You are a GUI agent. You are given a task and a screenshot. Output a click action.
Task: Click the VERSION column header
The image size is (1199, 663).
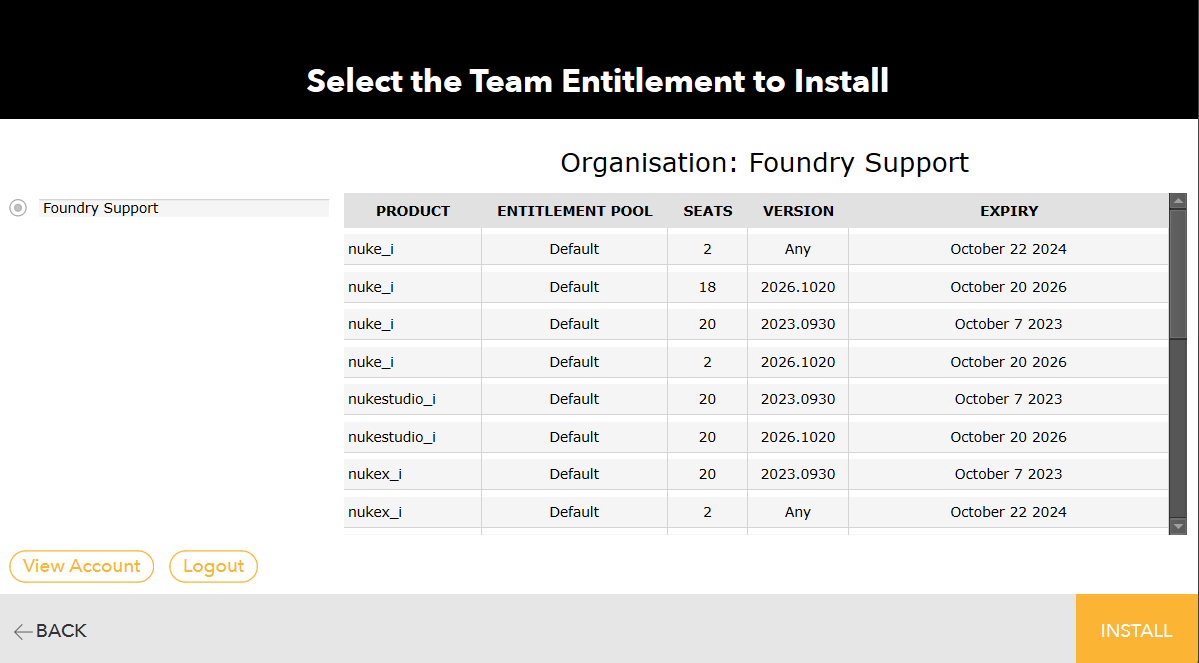[x=798, y=211]
